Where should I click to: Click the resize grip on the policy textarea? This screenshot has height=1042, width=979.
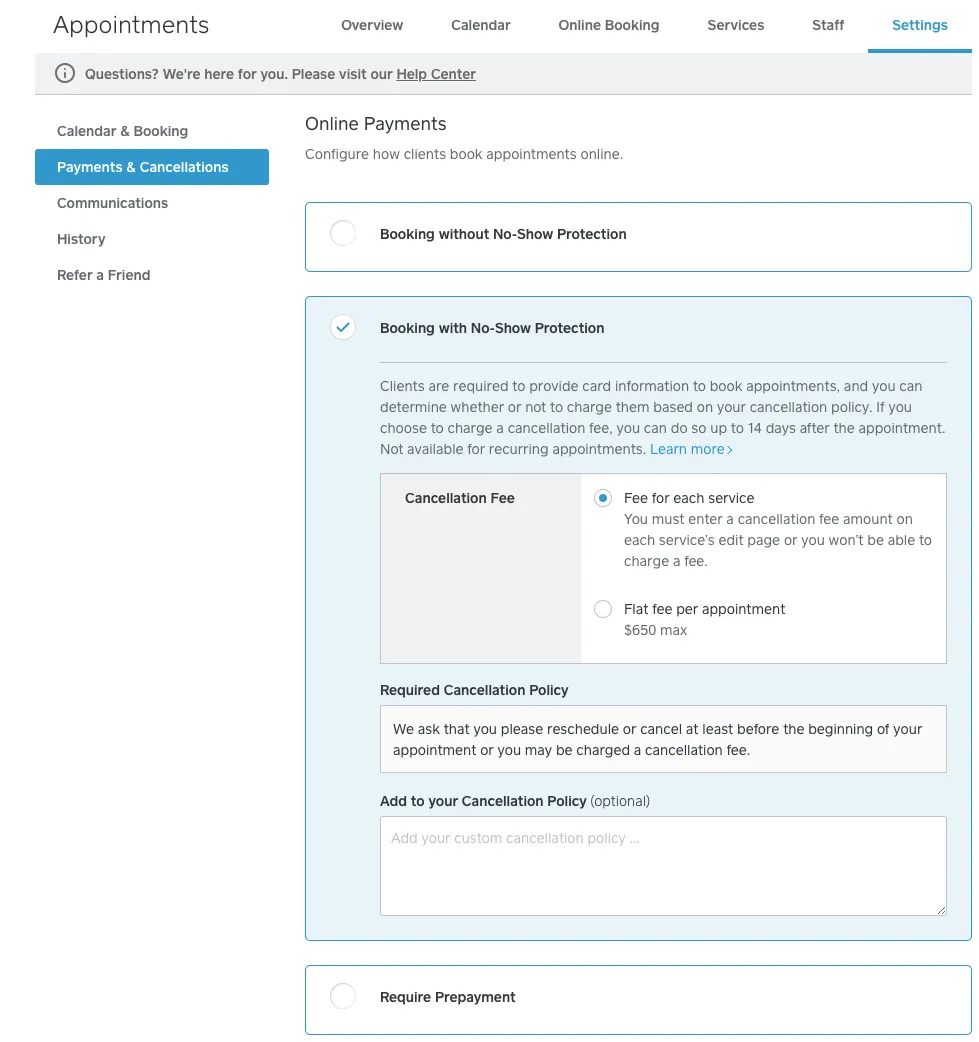(941, 908)
